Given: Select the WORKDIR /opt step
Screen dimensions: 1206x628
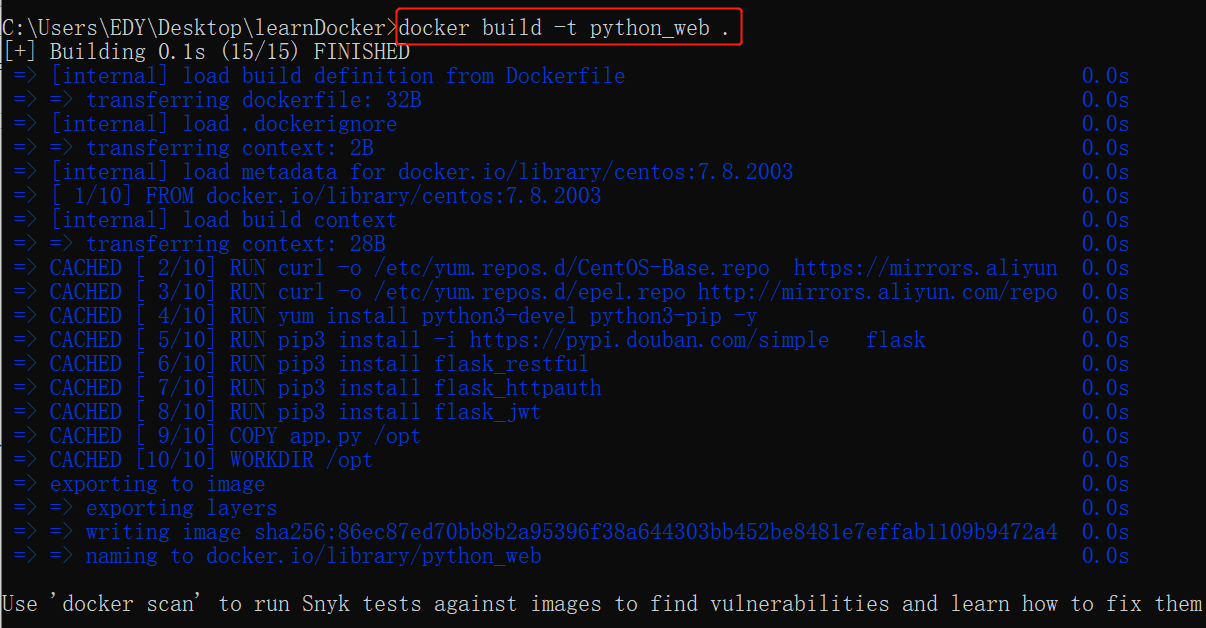Looking at the screenshot, I should point(301,460).
